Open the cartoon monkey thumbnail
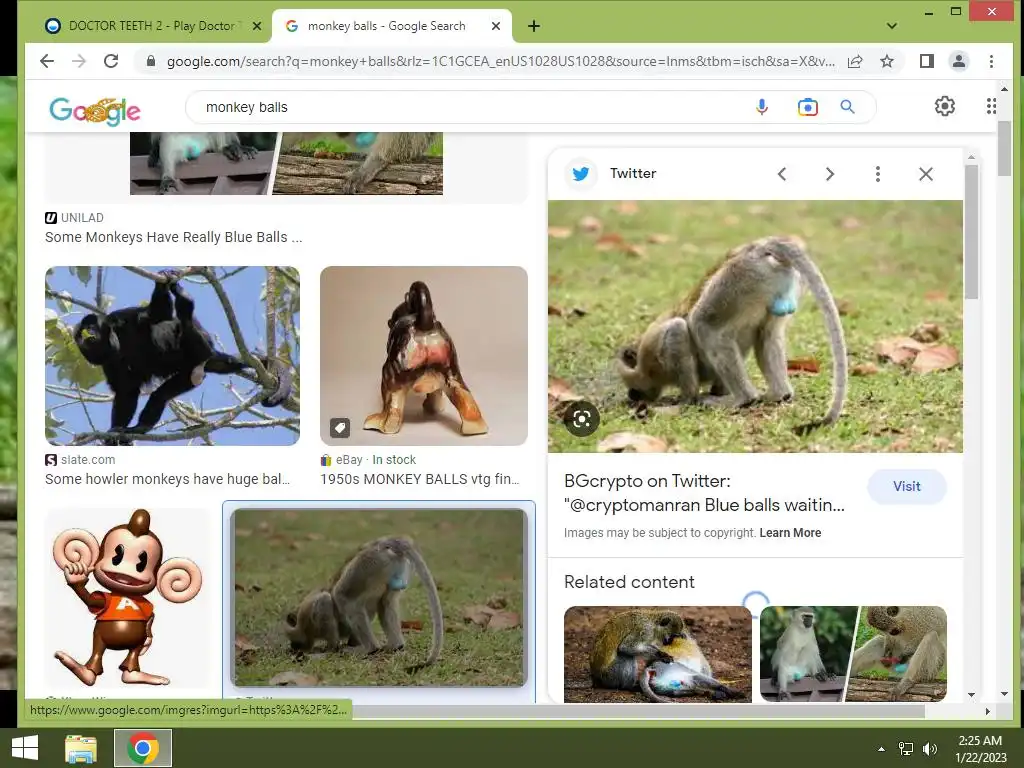 coord(128,598)
